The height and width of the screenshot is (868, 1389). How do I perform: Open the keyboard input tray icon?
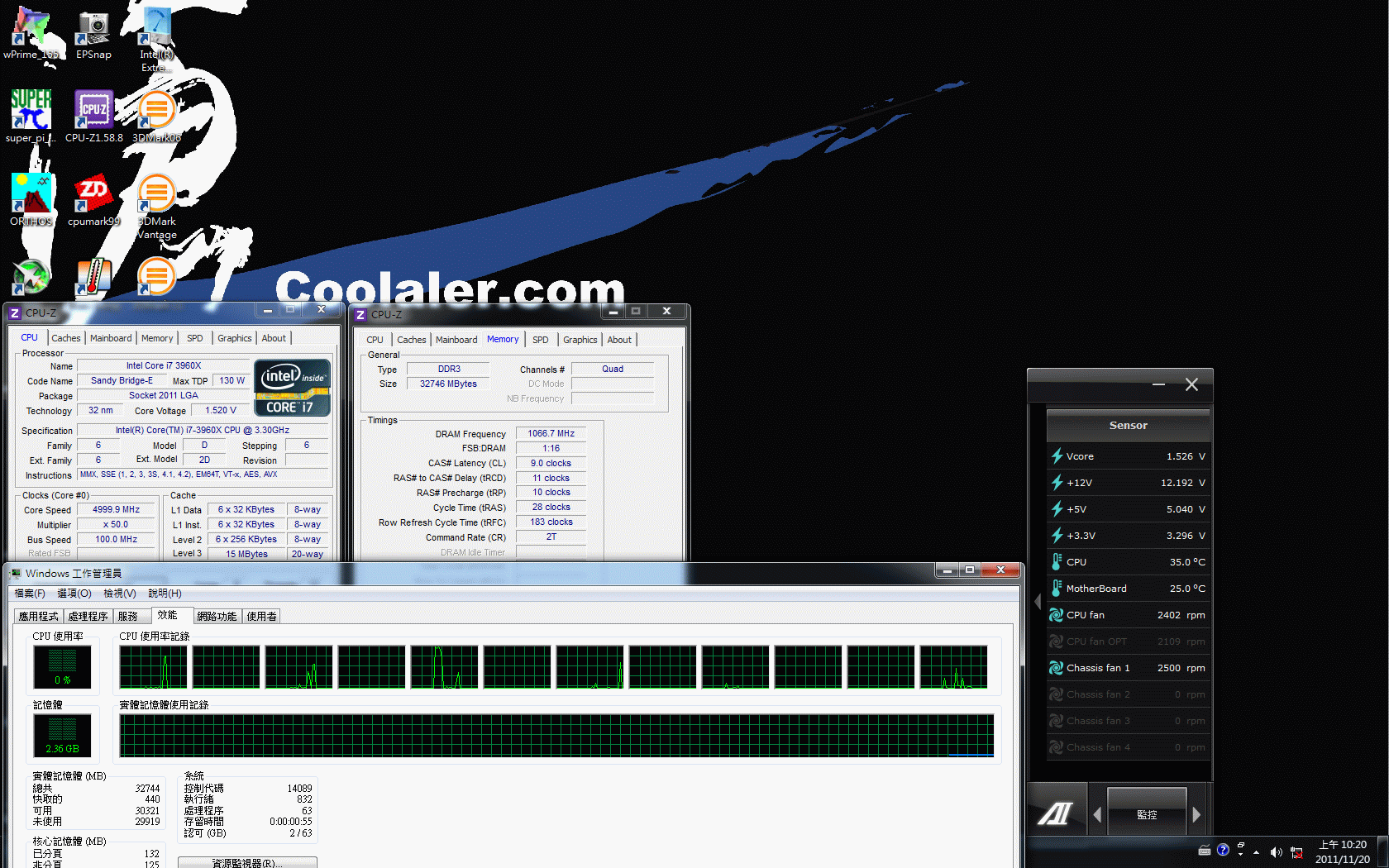coord(1205,850)
